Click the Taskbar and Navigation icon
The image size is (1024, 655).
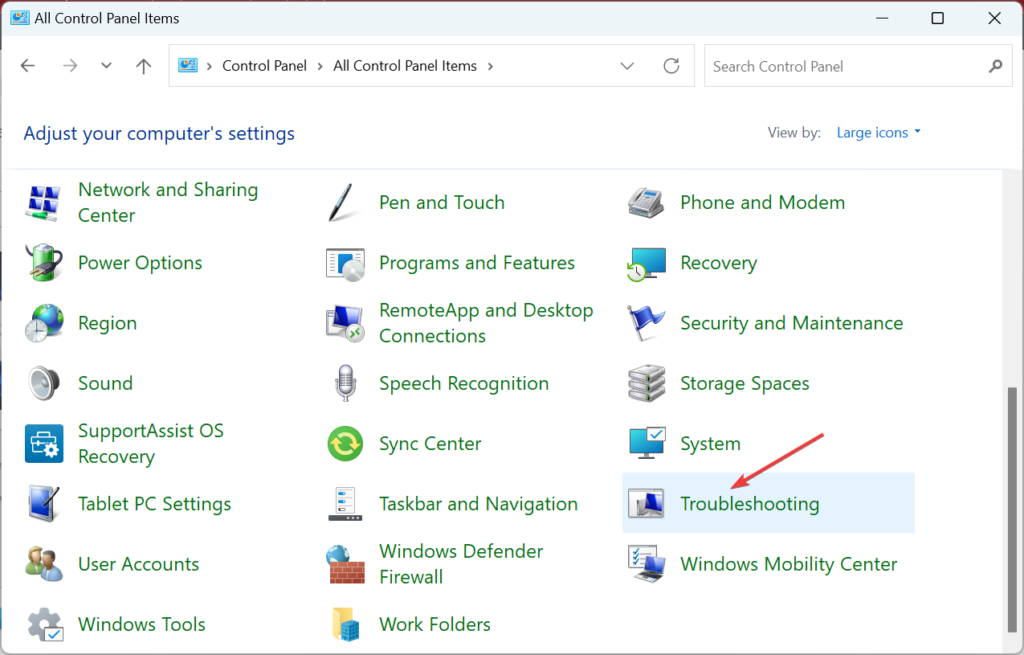(345, 503)
